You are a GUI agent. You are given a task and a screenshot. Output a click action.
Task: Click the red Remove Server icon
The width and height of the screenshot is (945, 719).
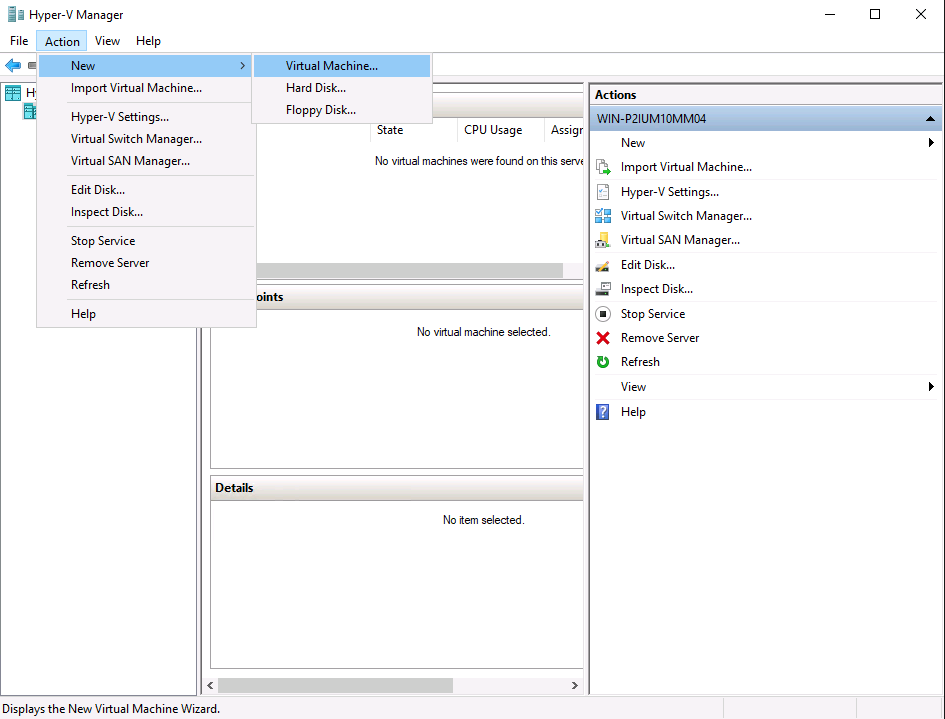point(603,338)
